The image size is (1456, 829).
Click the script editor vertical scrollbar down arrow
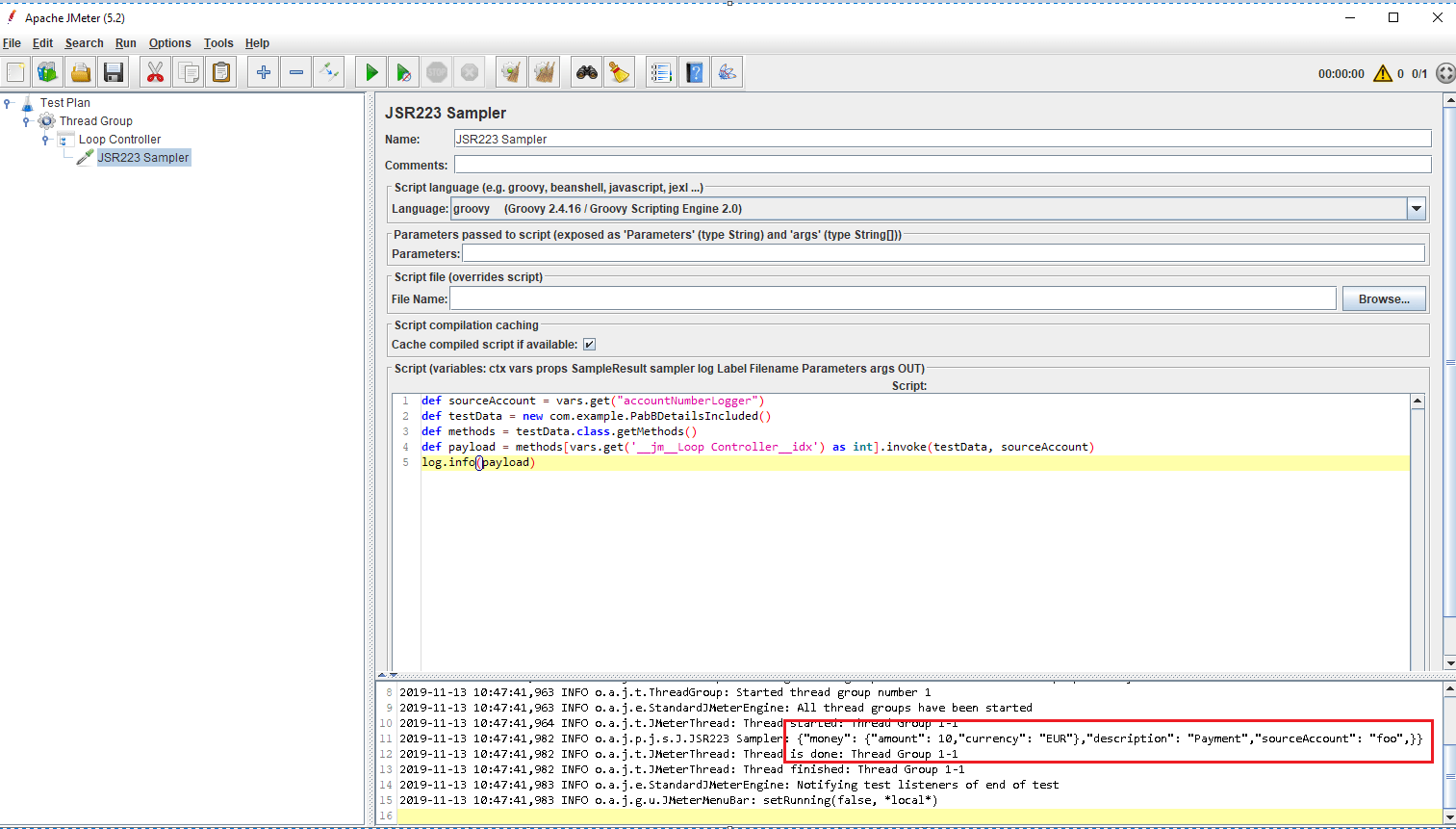pos(1417,661)
